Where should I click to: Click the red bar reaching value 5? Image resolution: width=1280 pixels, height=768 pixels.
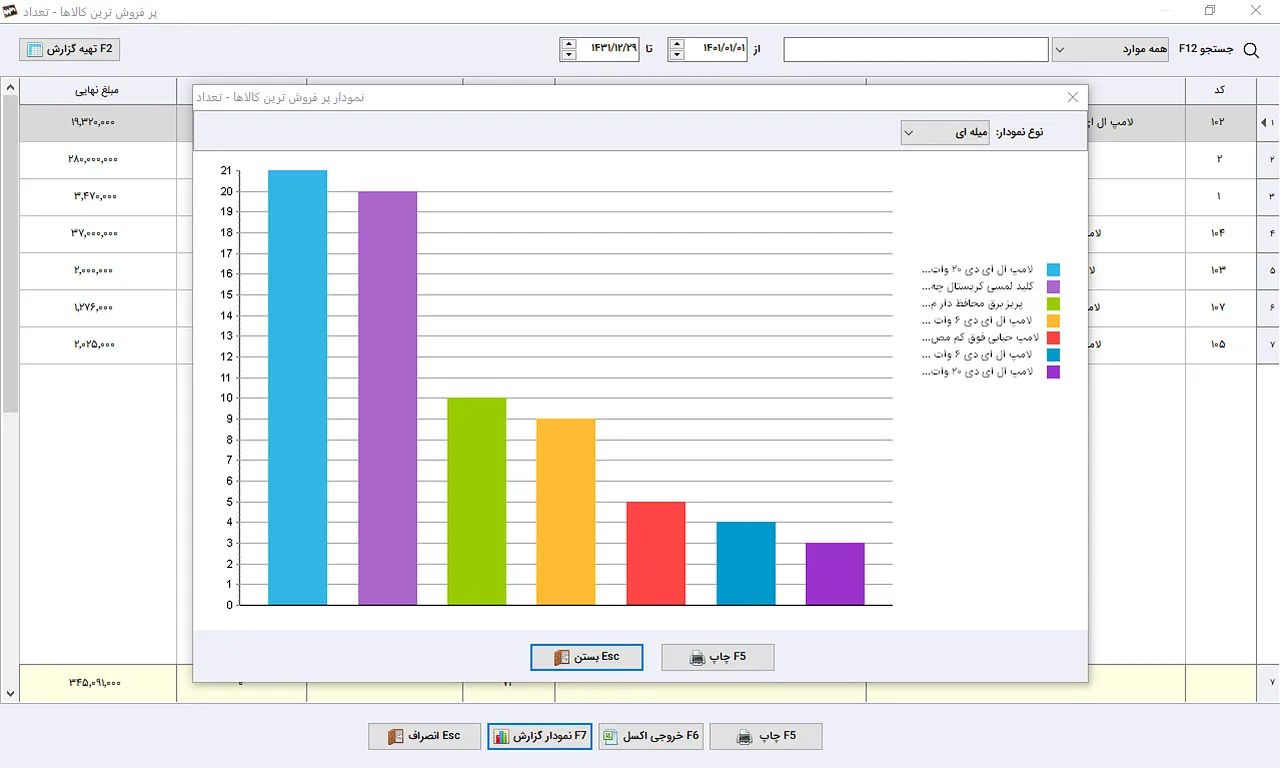point(656,553)
